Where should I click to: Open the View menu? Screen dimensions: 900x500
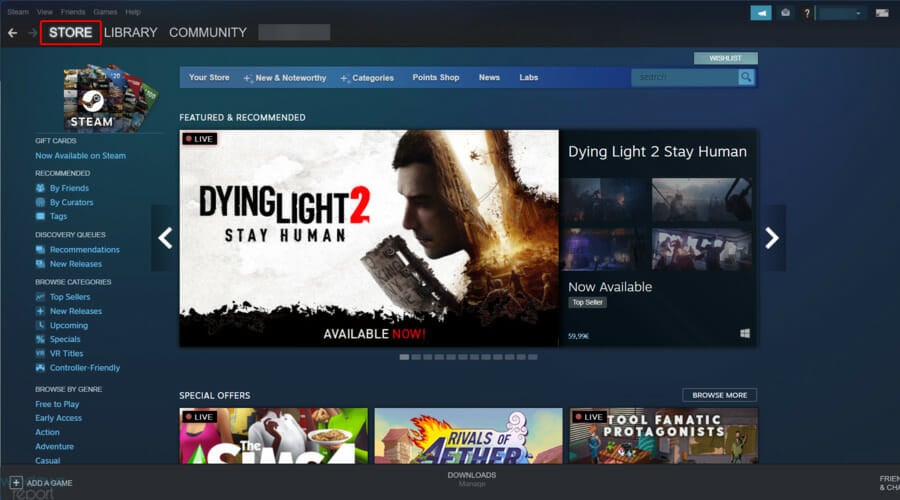click(45, 11)
